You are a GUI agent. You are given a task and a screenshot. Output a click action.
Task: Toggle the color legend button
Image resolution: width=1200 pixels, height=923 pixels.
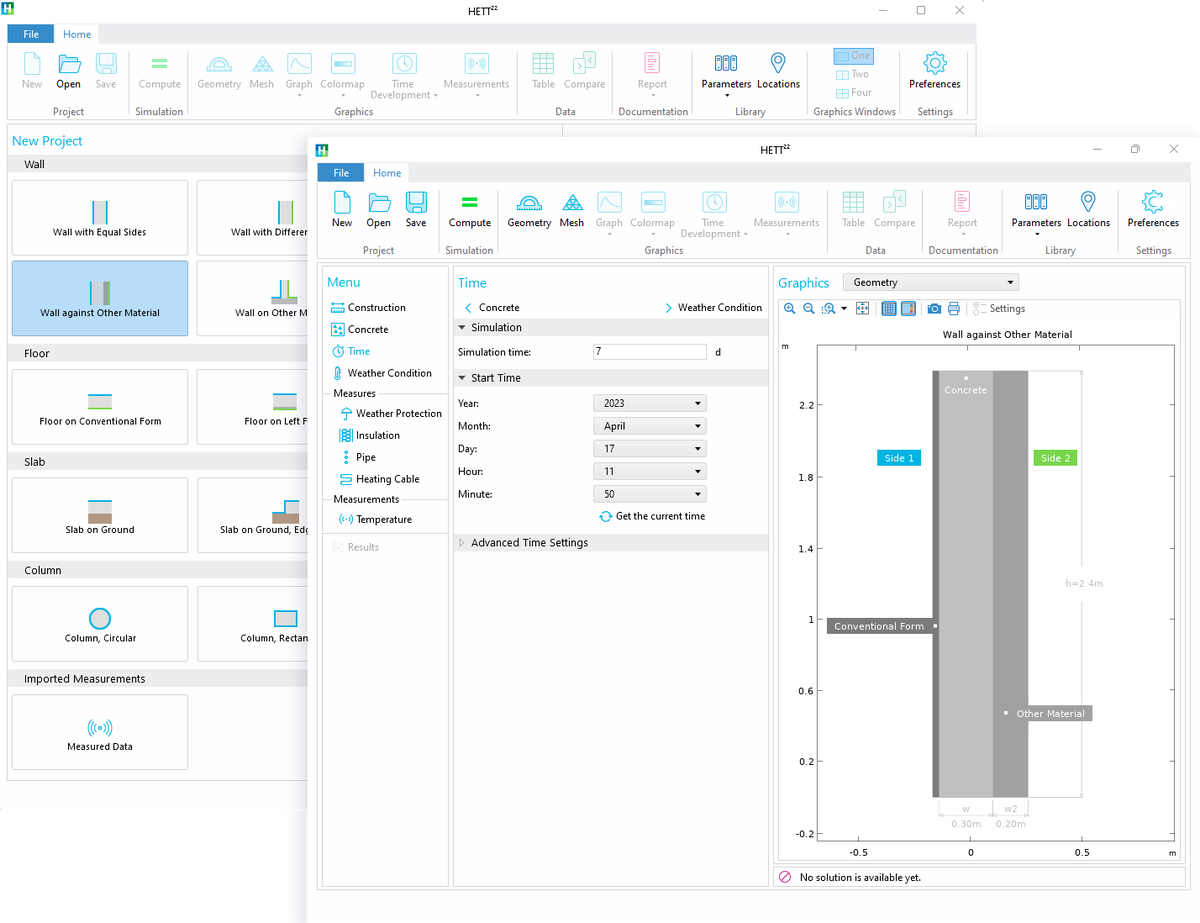coord(908,309)
